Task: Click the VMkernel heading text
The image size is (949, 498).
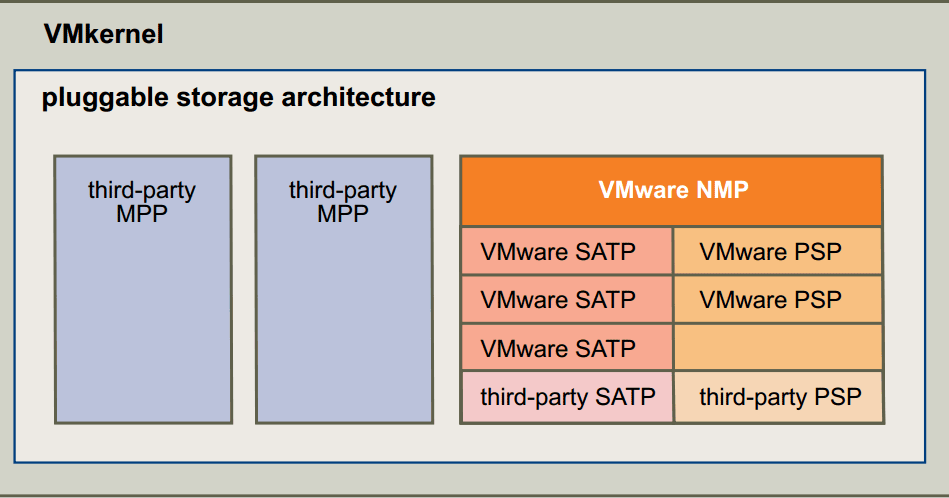Action: 103,34
